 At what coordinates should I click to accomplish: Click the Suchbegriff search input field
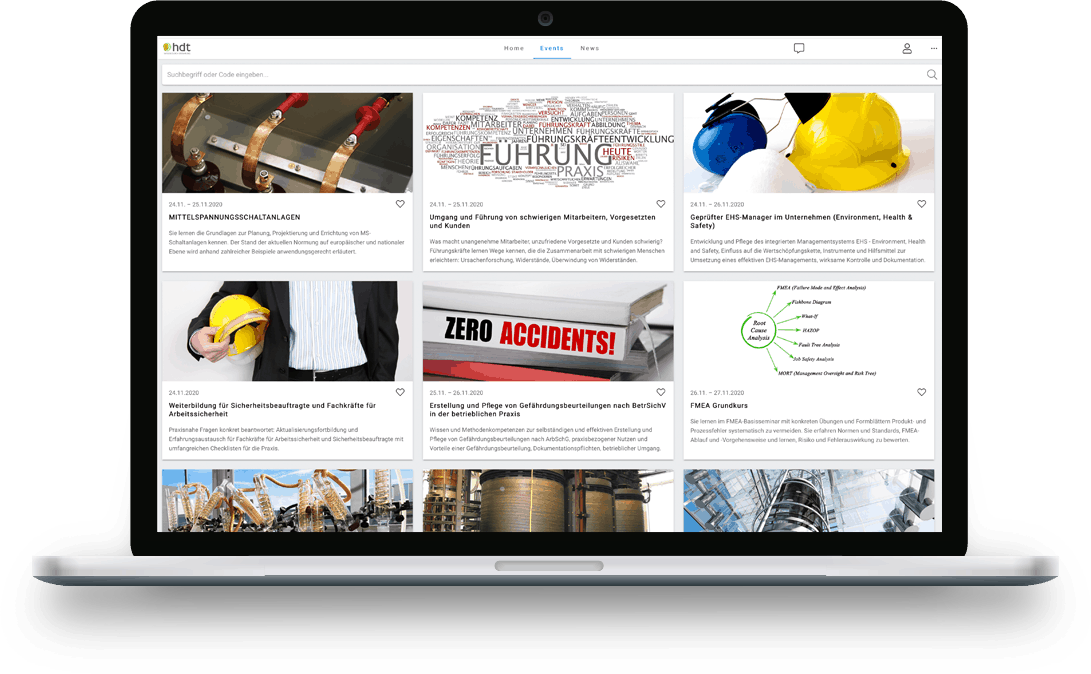click(540, 75)
